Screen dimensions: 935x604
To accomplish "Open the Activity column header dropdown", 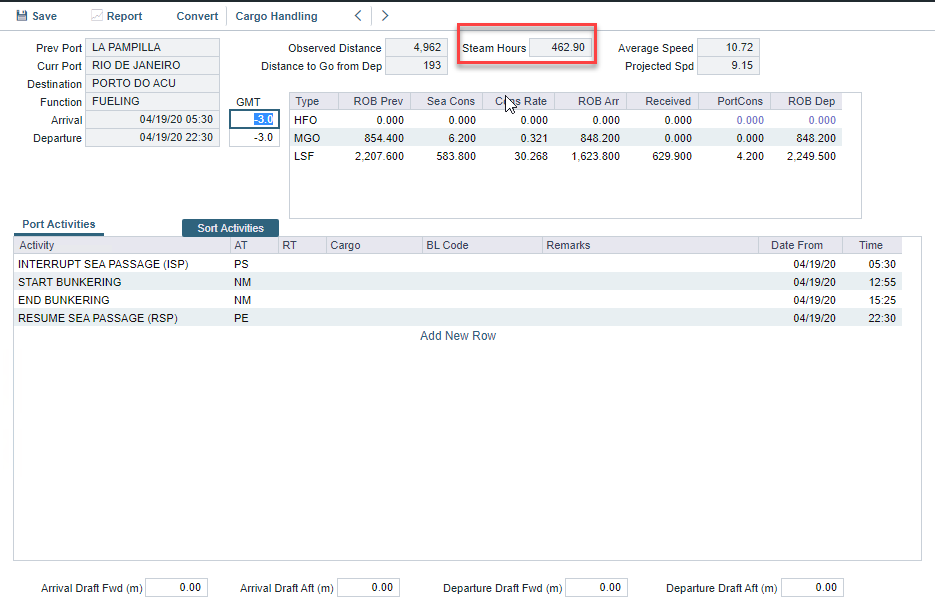I will coord(37,245).
